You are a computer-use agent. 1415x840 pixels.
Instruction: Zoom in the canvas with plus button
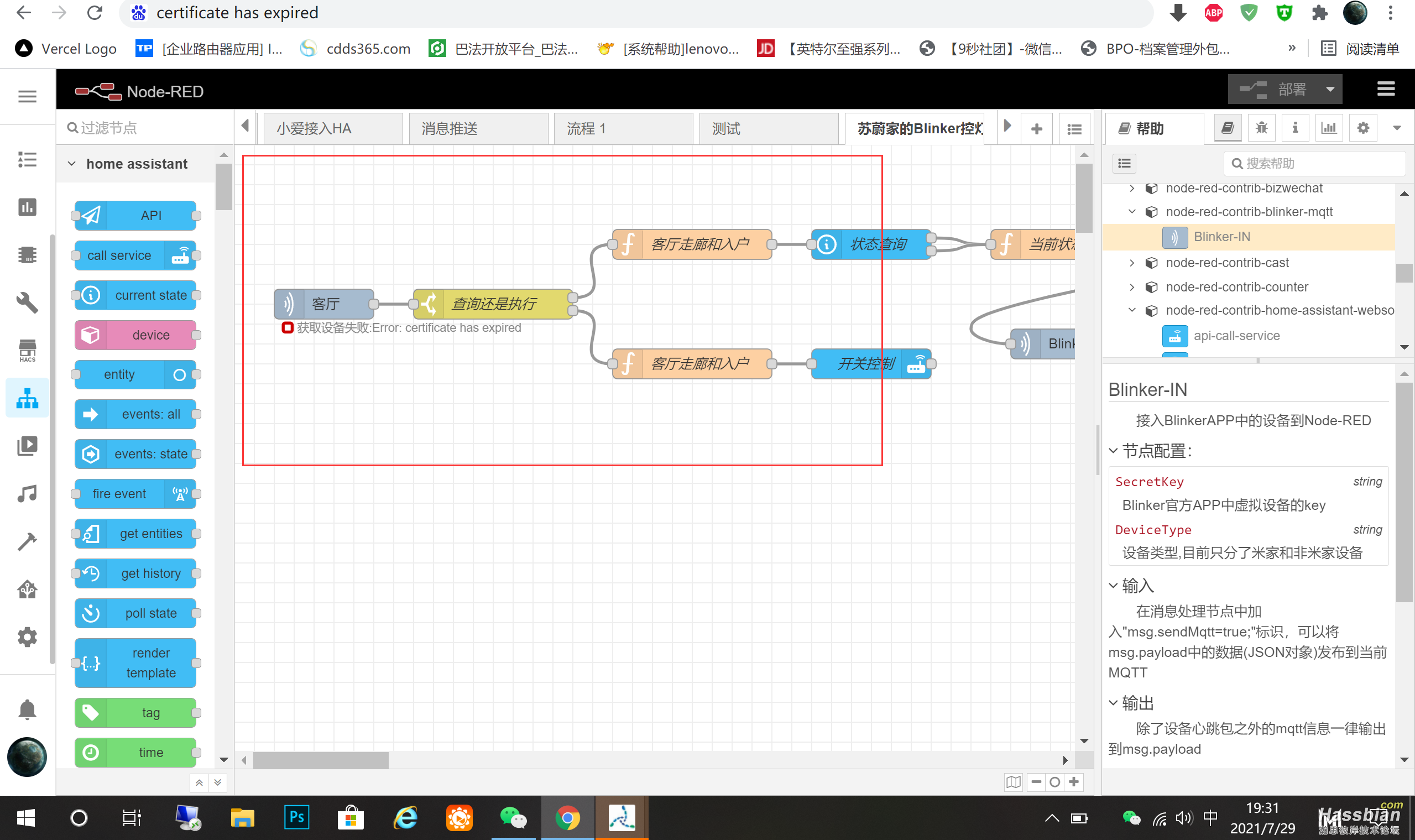[1074, 782]
